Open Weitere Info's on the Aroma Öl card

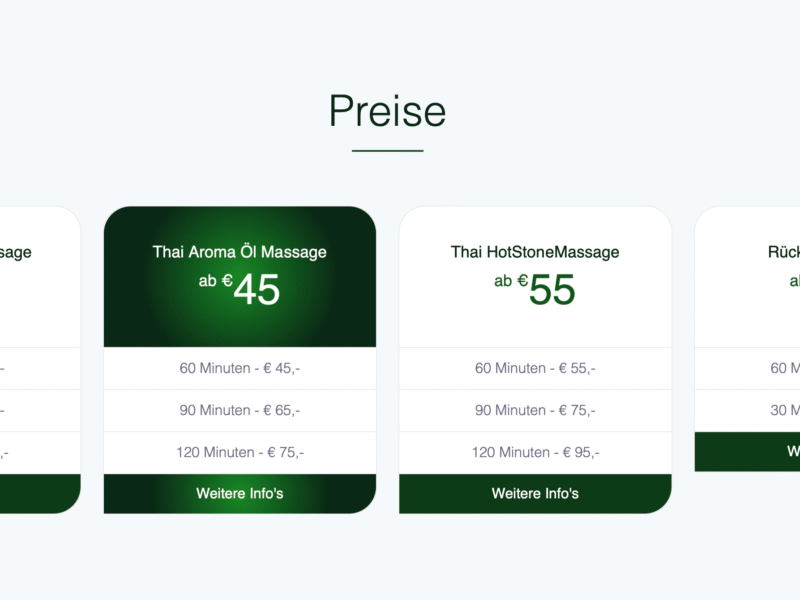click(240, 493)
